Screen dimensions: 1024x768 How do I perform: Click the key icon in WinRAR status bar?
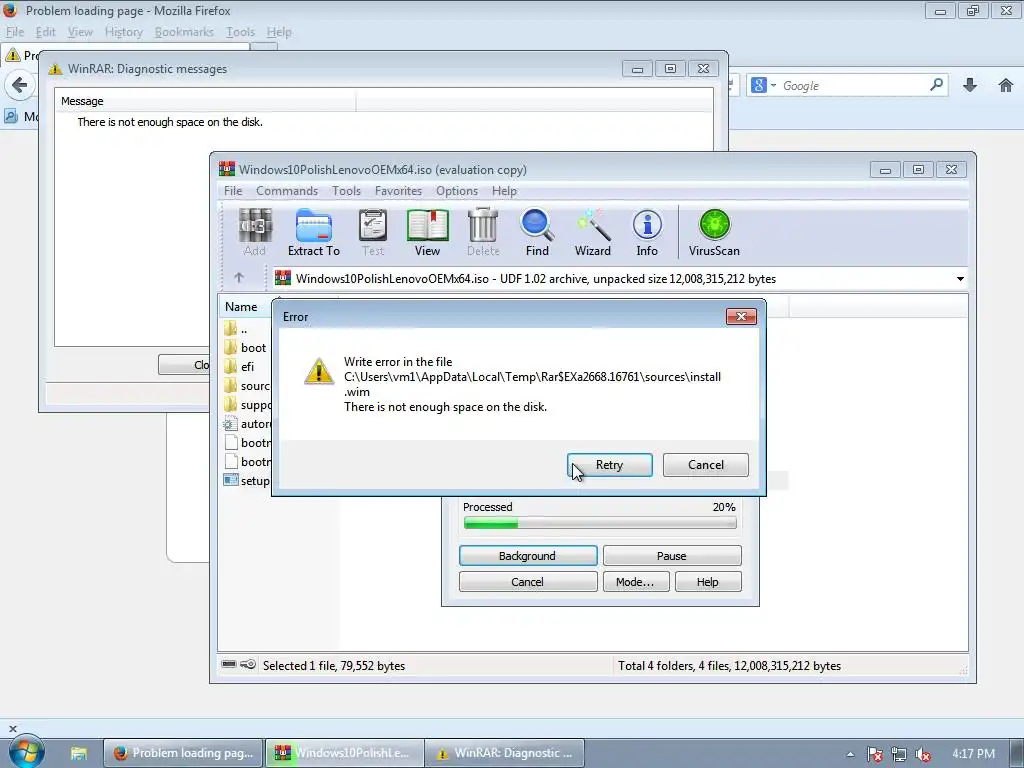[x=248, y=664]
